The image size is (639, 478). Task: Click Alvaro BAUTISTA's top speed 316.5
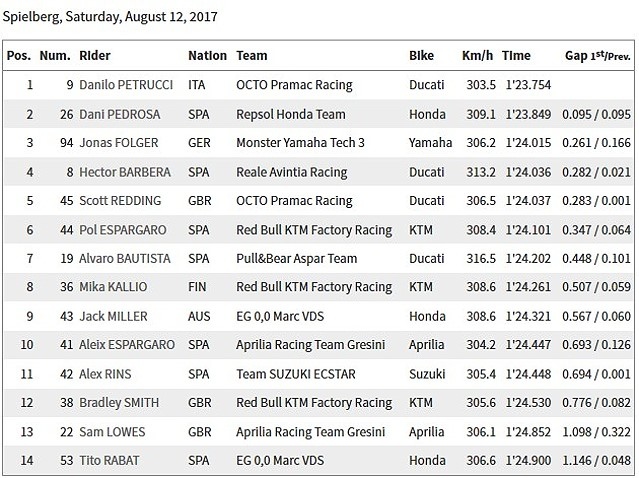point(477,258)
